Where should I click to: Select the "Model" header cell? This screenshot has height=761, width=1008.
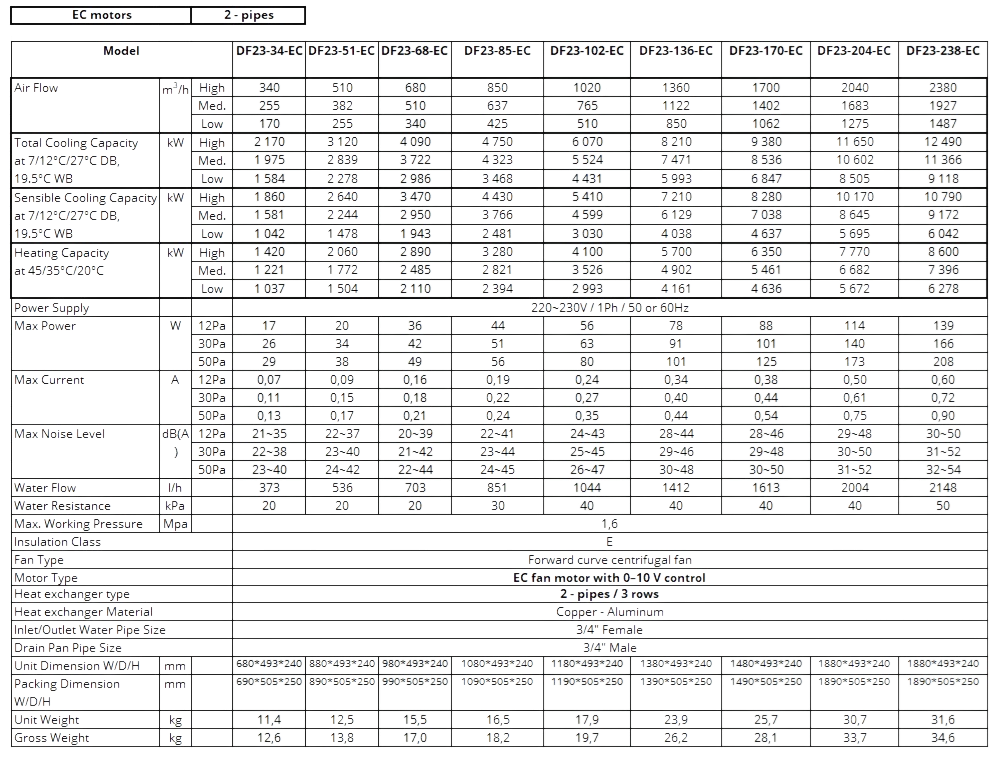(x=122, y=50)
